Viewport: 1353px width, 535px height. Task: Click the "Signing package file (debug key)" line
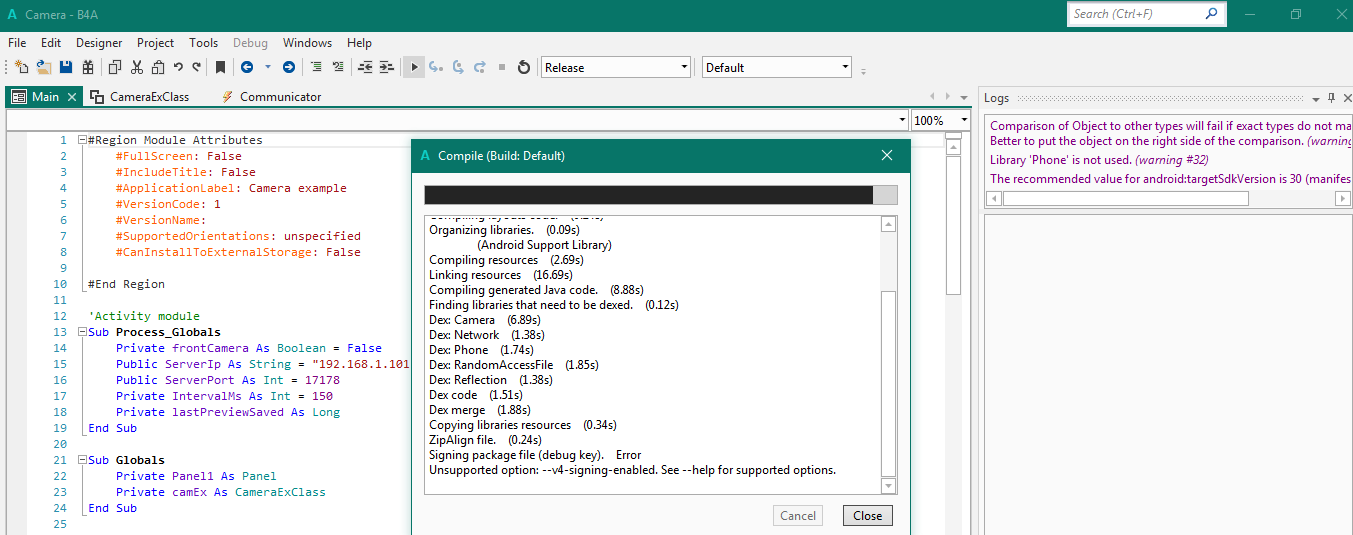(x=535, y=455)
